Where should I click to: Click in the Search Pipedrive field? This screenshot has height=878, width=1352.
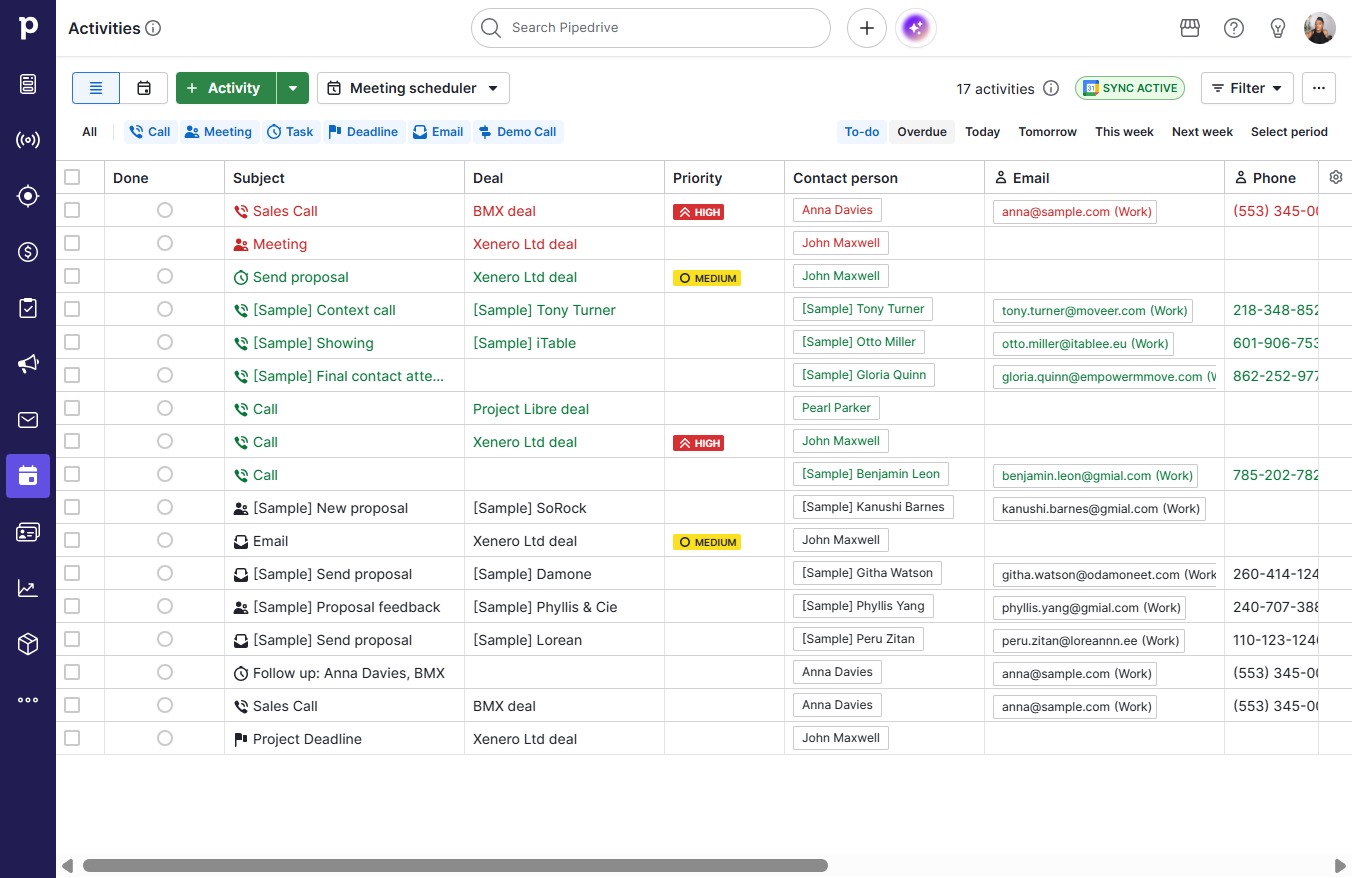[651, 28]
